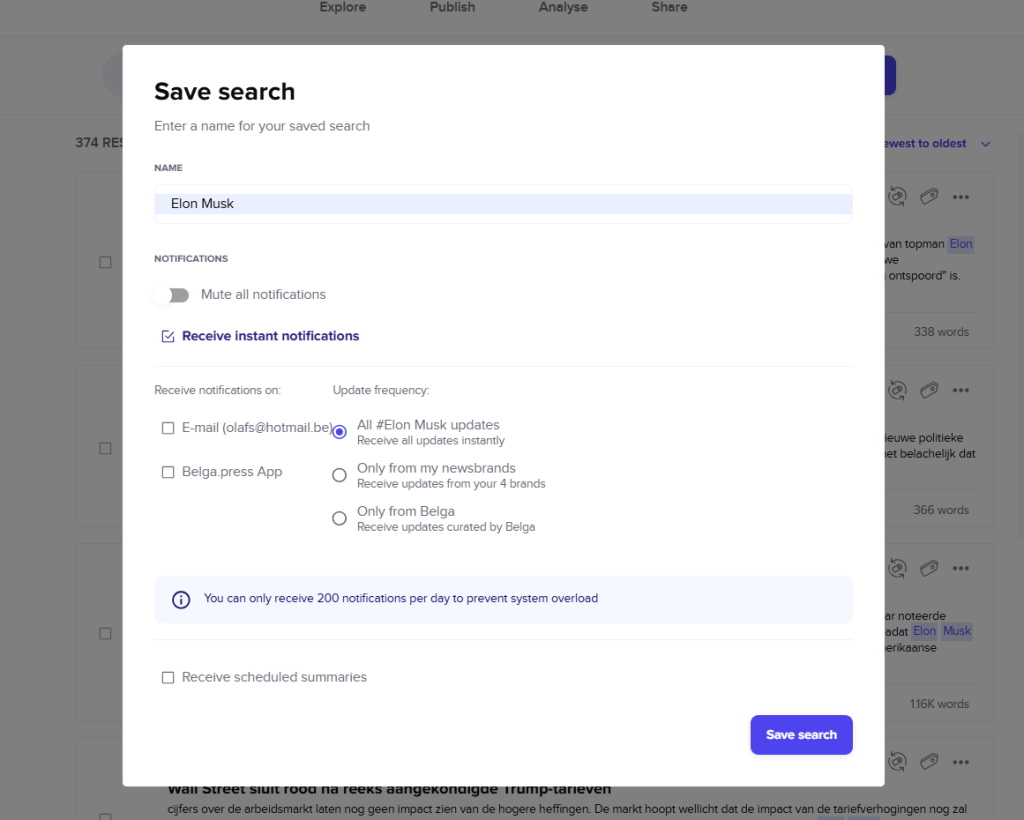The height and width of the screenshot is (820, 1024).
Task: Click the Save search button
Action: (801, 735)
